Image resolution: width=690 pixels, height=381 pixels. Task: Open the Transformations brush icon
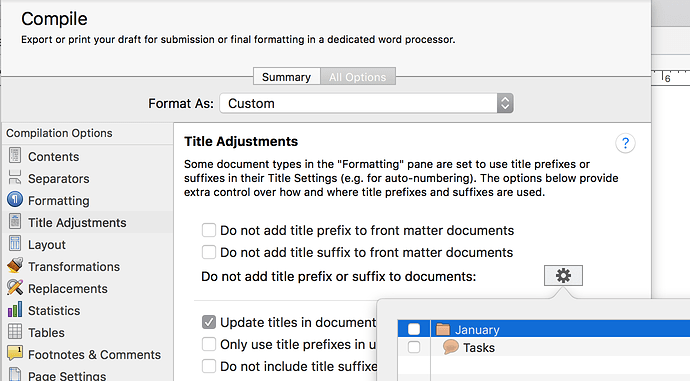pyautogui.click(x=15, y=265)
